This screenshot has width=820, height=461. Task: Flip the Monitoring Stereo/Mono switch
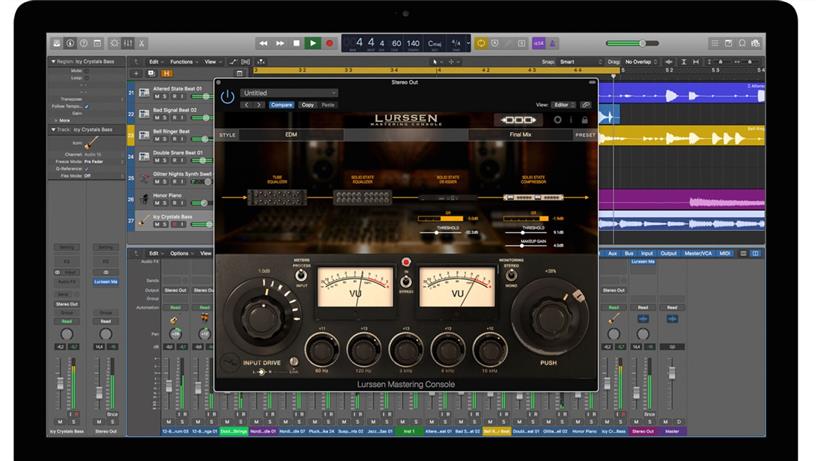(x=511, y=275)
